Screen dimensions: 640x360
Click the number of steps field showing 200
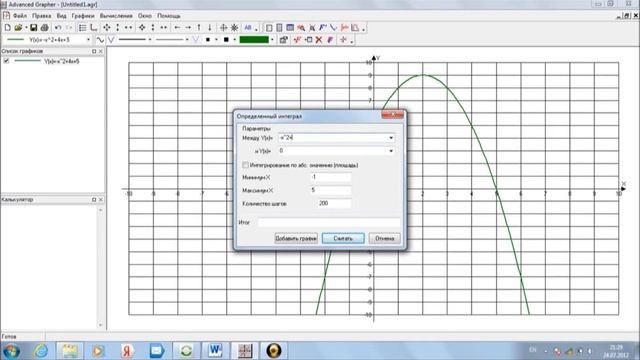(334, 203)
